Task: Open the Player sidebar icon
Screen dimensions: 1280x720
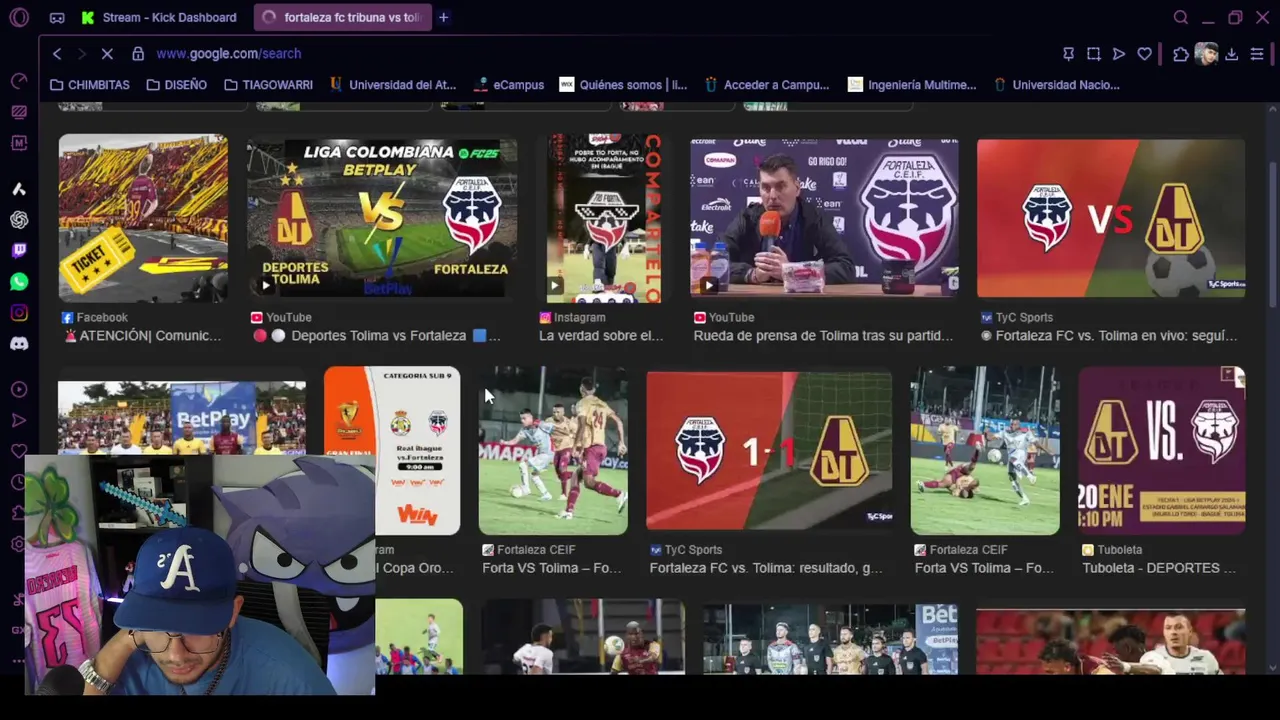Action: tap(19, 390)
